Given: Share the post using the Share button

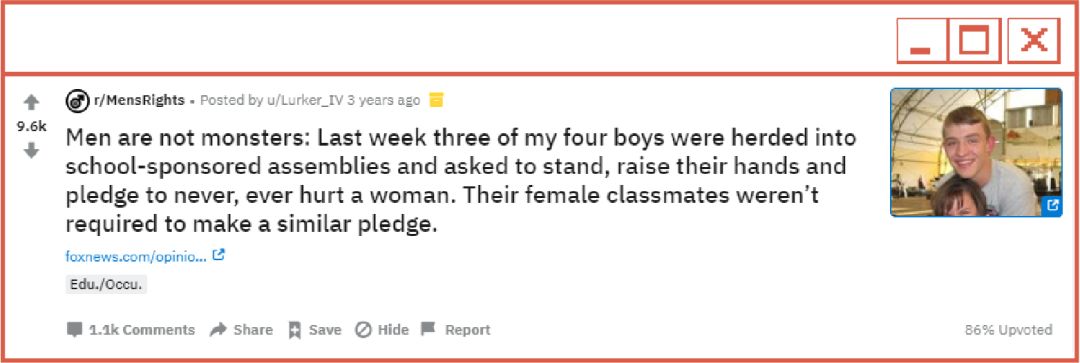Looking at the screenshot, I should tap(241, 330).
